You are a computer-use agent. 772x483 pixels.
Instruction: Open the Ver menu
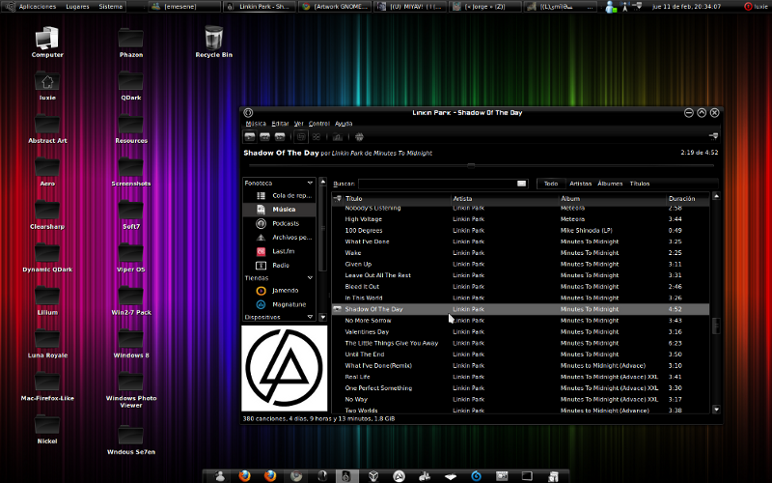coord(299,124)
